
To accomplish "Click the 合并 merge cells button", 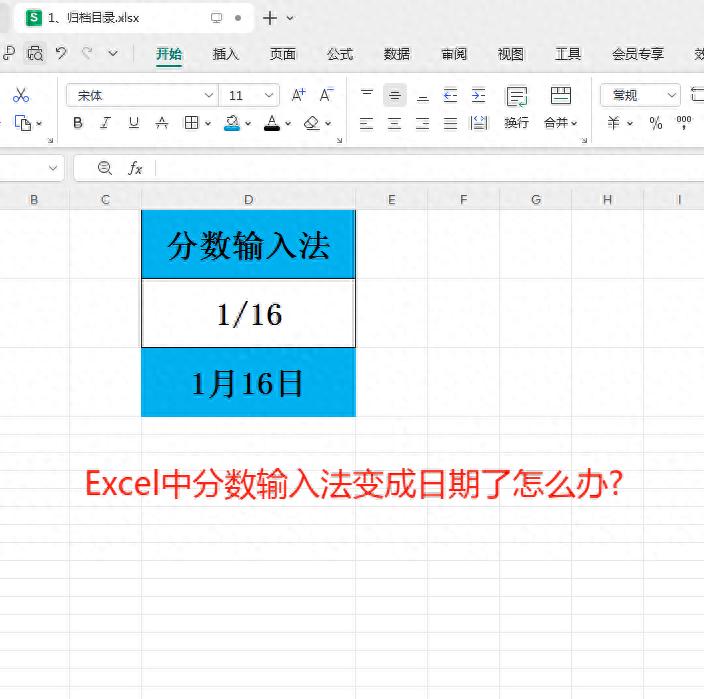I will [x=560, y=108].
